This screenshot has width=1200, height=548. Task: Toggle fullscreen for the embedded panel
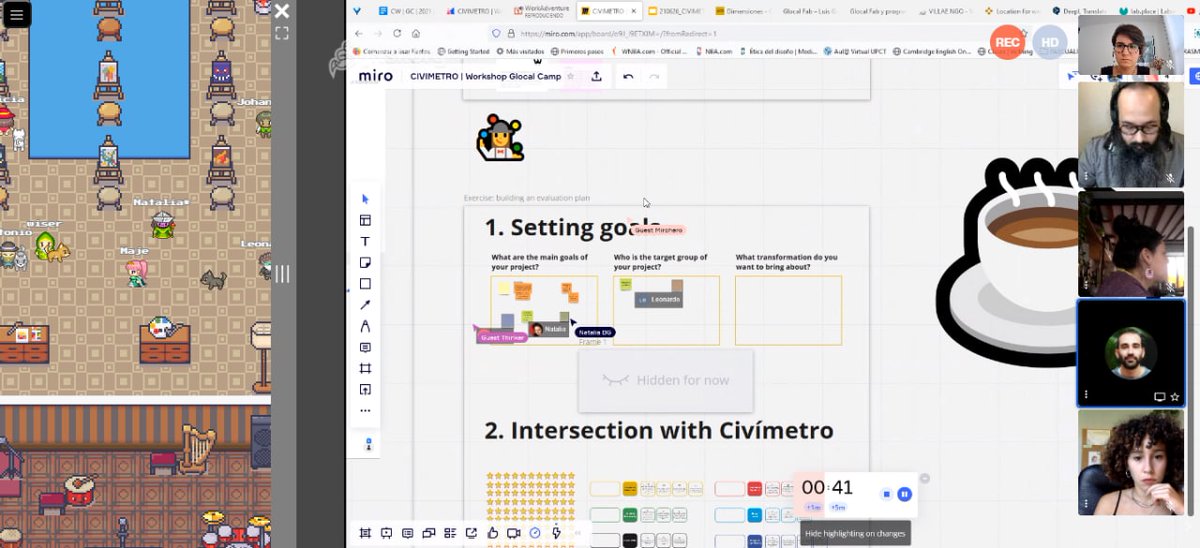point(282,33)
